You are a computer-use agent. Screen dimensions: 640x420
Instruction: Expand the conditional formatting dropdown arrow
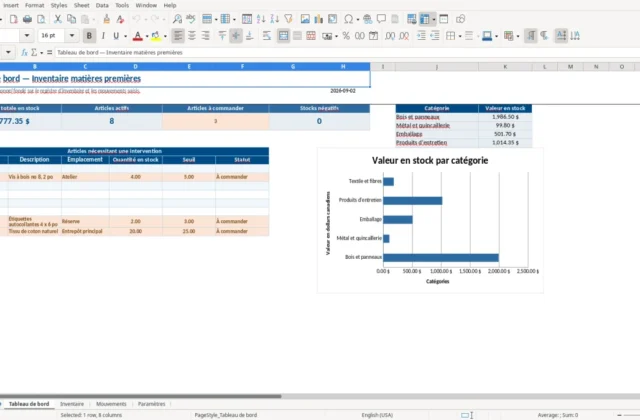(518, 36)
